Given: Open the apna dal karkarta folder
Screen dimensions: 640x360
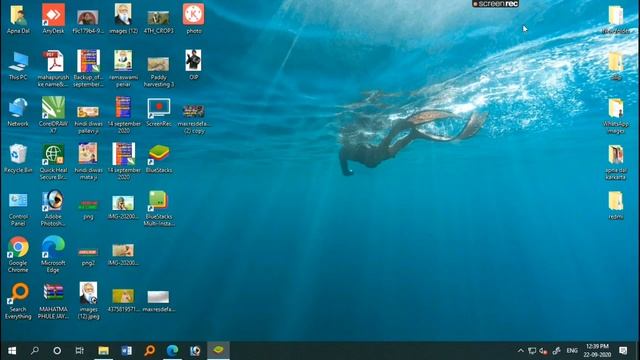Looking at the screenshot, I should pyautogui.click(x=616, y=162).
